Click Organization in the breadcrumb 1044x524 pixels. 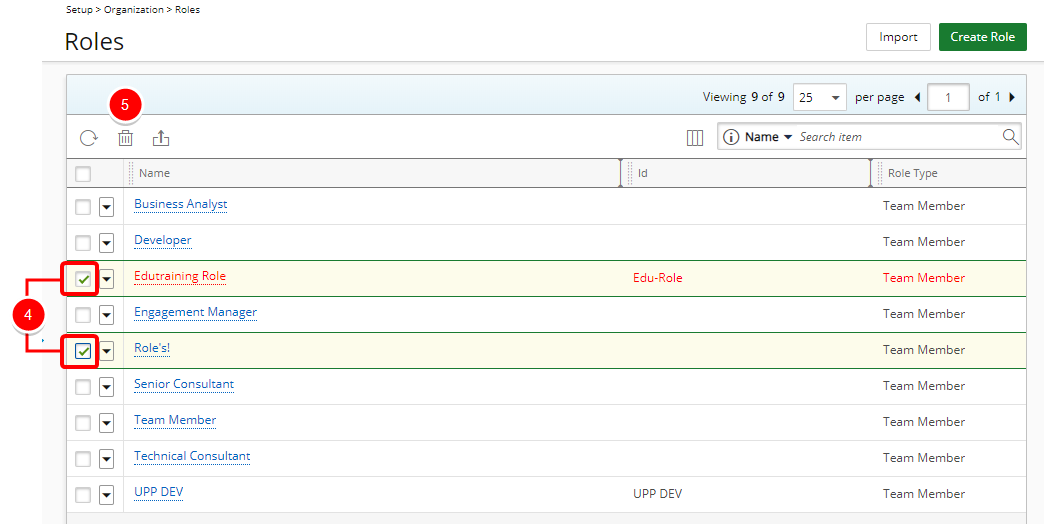pyautogui.click(x=134, y=10)
